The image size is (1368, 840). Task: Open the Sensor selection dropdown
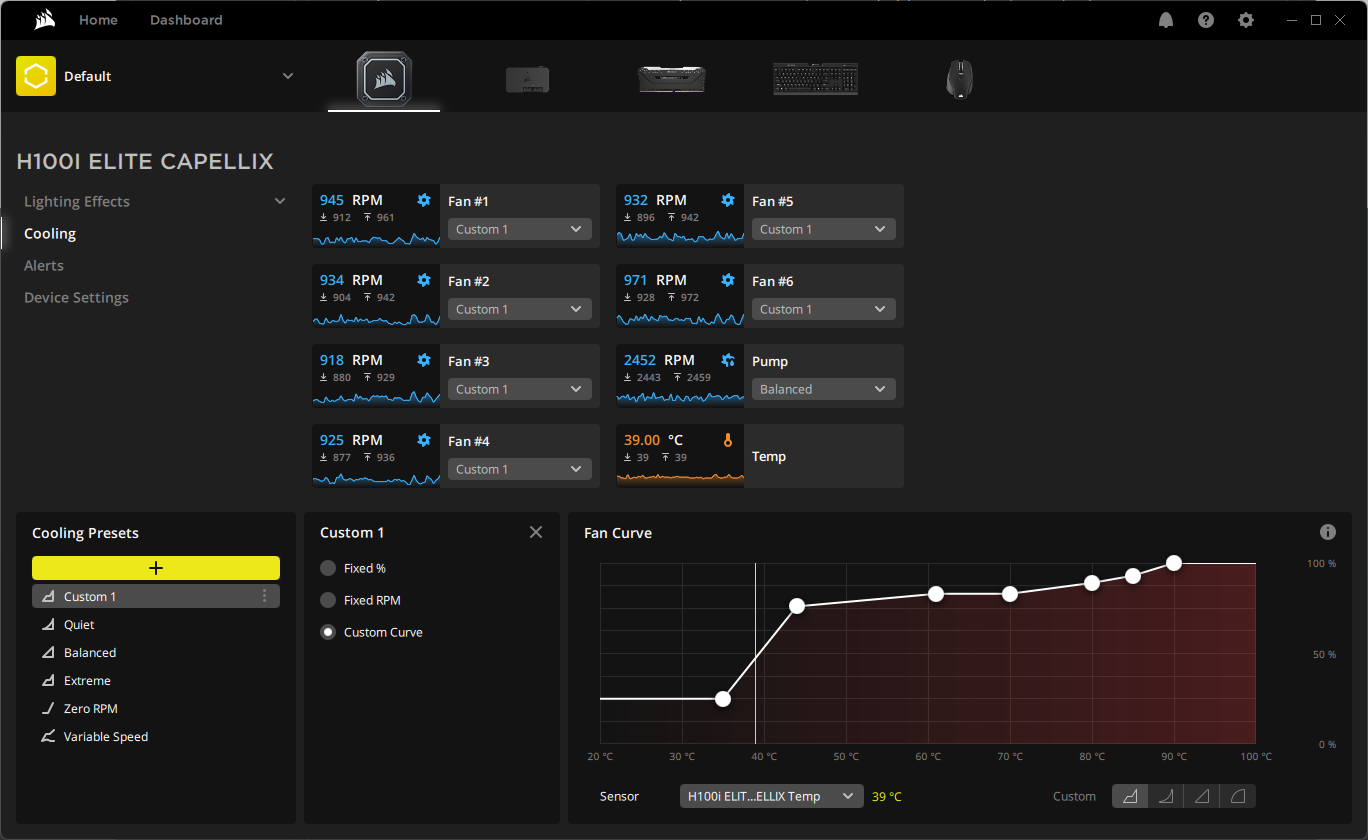(771, 796)
